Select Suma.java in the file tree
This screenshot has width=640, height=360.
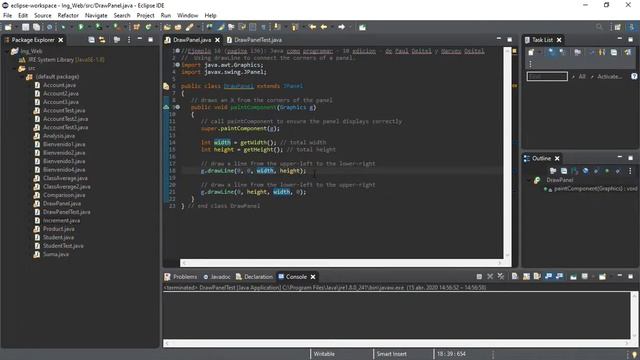(x=56, y=254)
